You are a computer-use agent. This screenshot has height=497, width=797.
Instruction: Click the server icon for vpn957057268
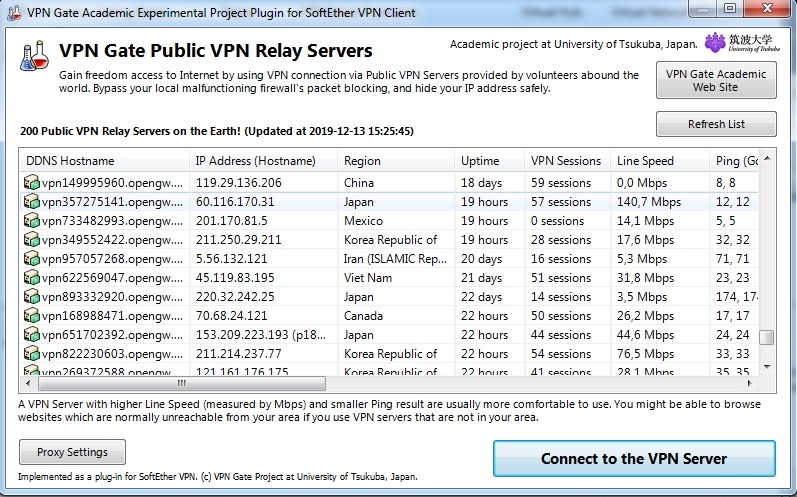point(32,259)
